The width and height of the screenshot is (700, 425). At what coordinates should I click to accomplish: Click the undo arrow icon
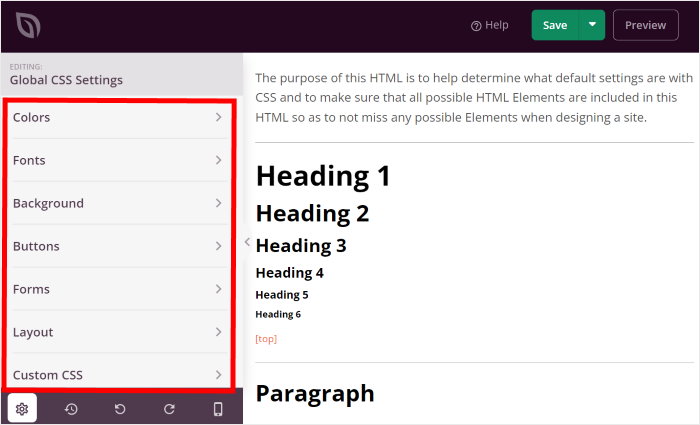click(x=120, y=409)
